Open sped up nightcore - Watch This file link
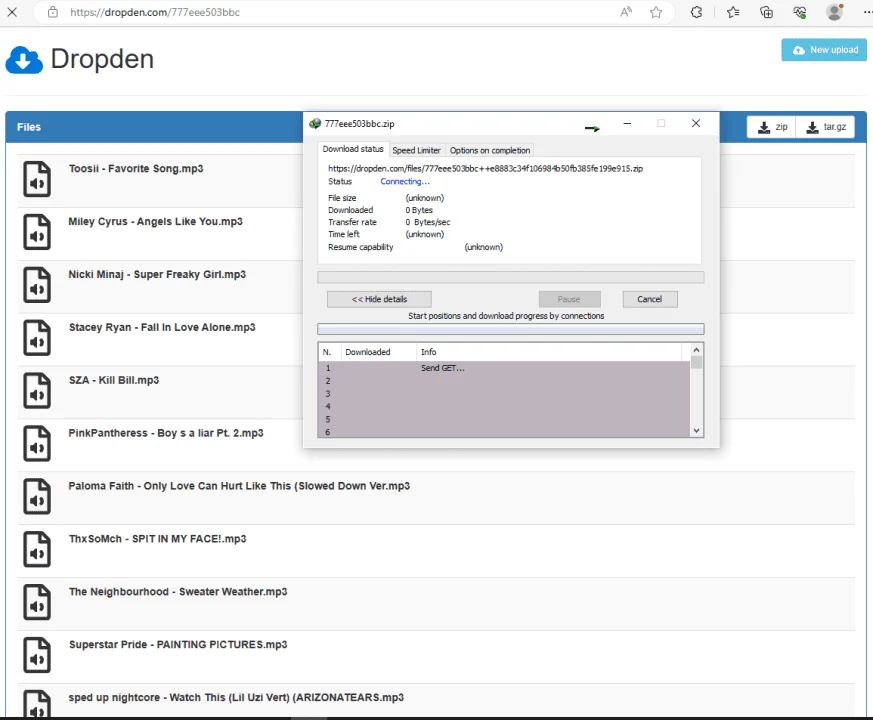 pyautogui.click(x=236, y=698)
